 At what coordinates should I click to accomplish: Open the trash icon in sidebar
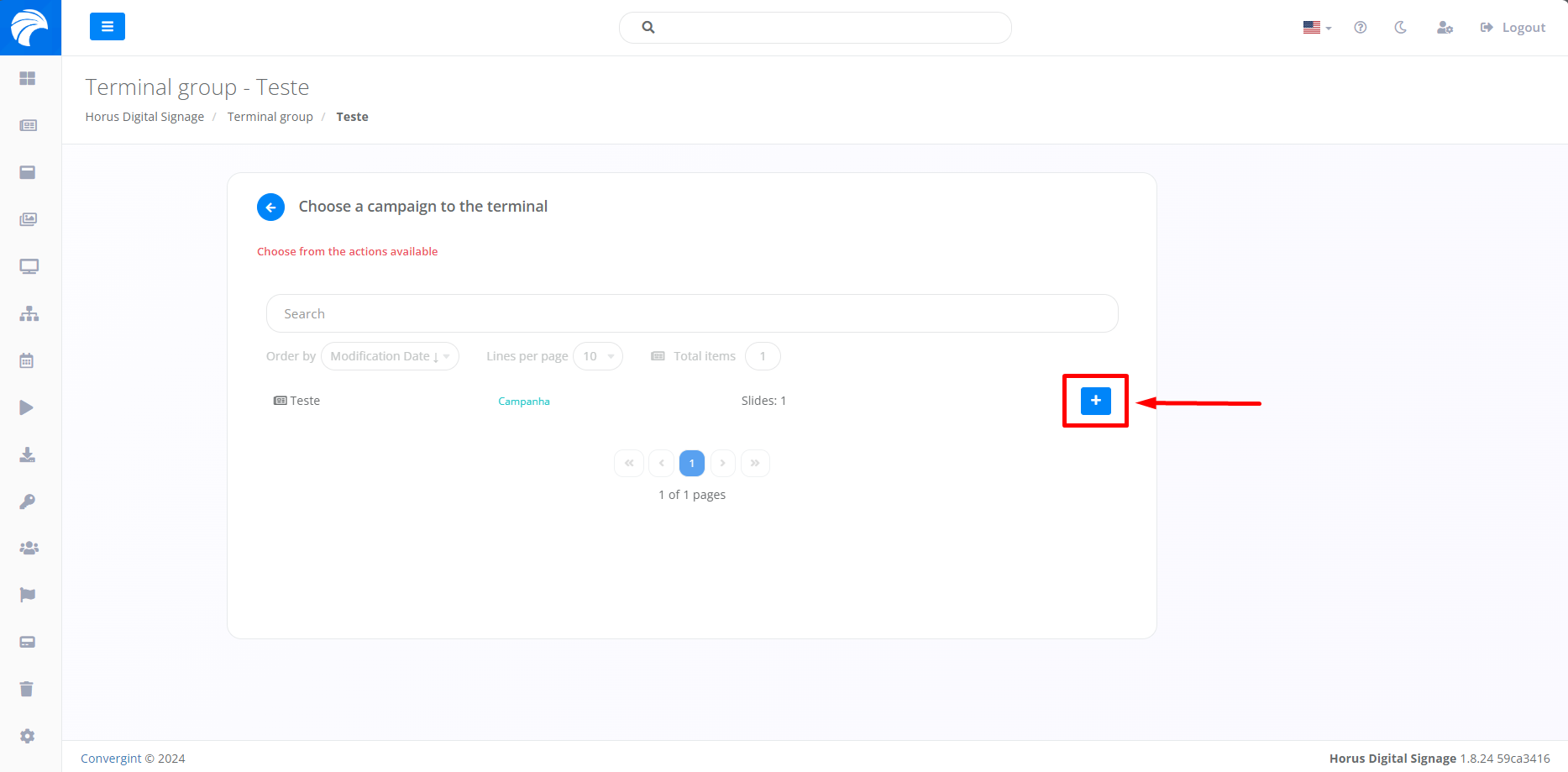(27, 689)
